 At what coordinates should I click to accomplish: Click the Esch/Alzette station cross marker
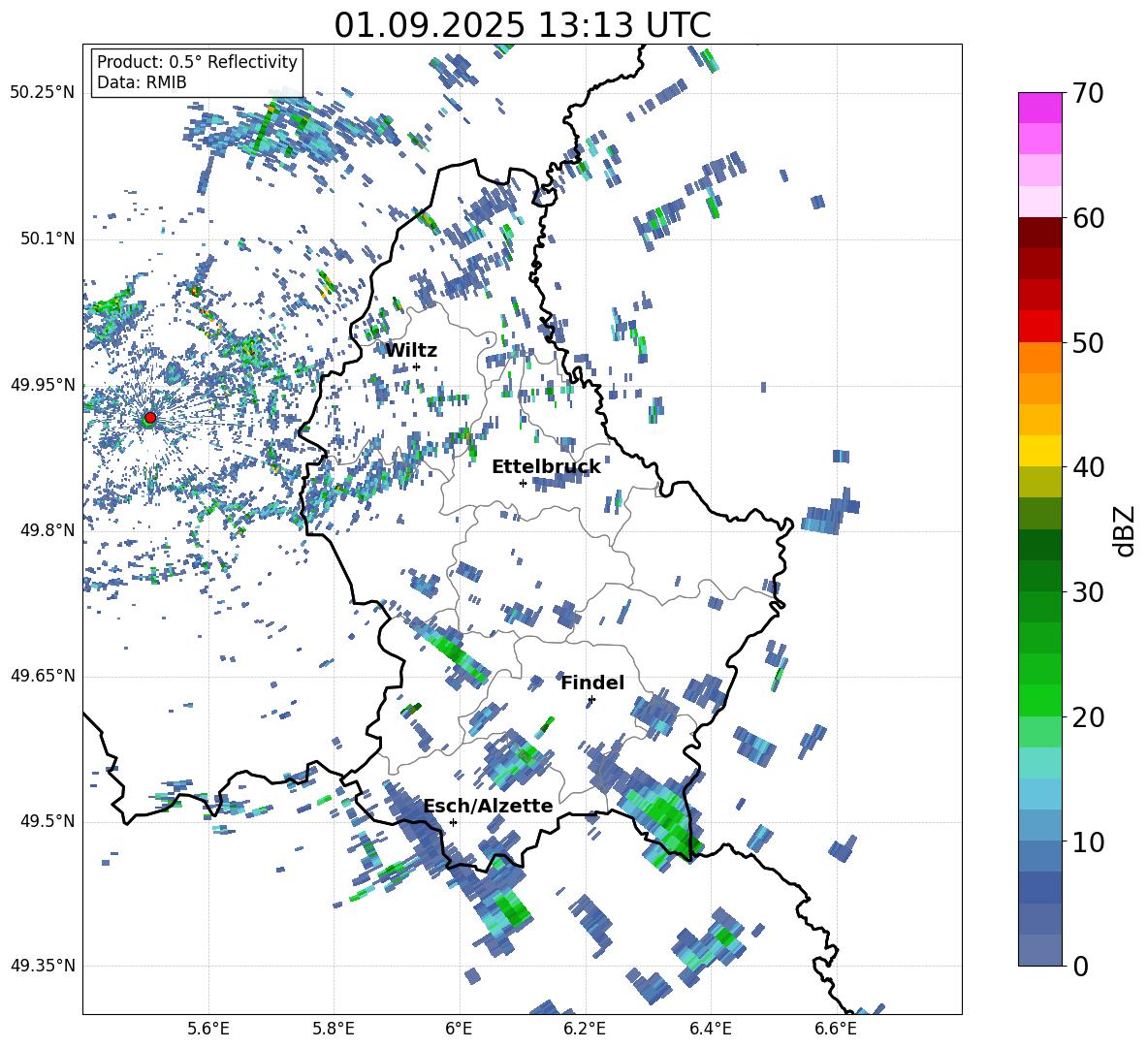click(453, 822)
